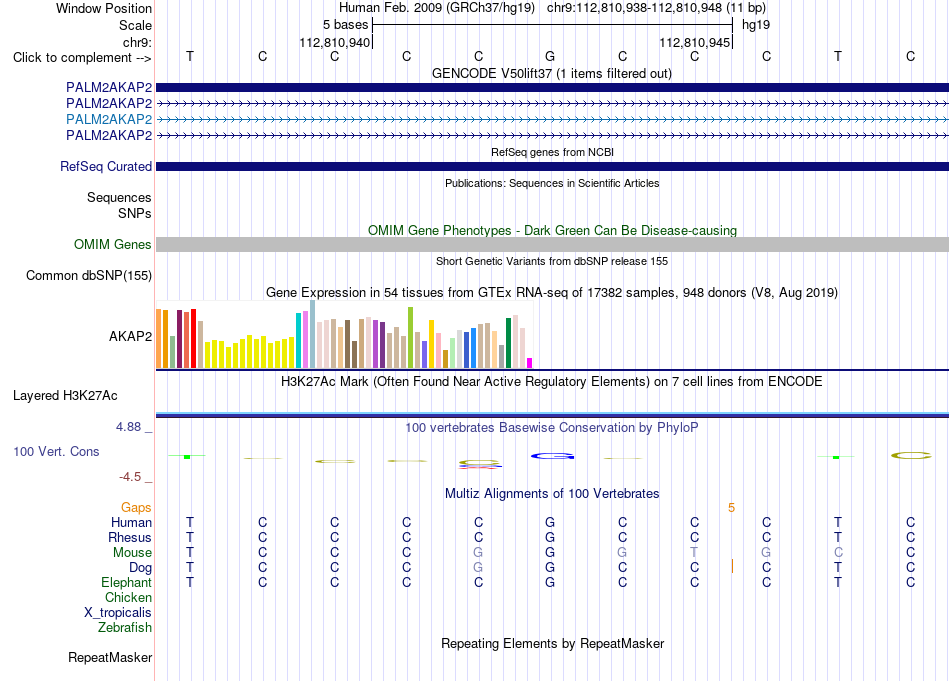Click the X_tropicalis species label
Viewport: 950px width, 681px height.
coord(118,613)
